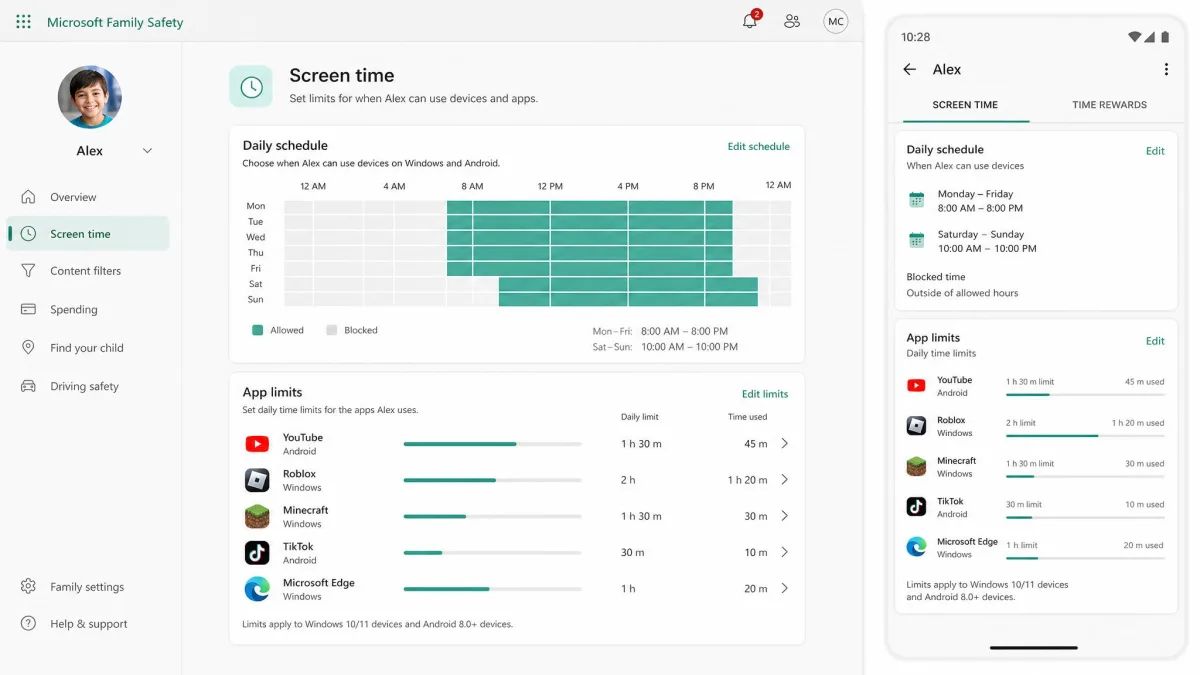The image size is (1200, 675).
Task: Open Help & support in sidebar
Action: coord(88,624)
